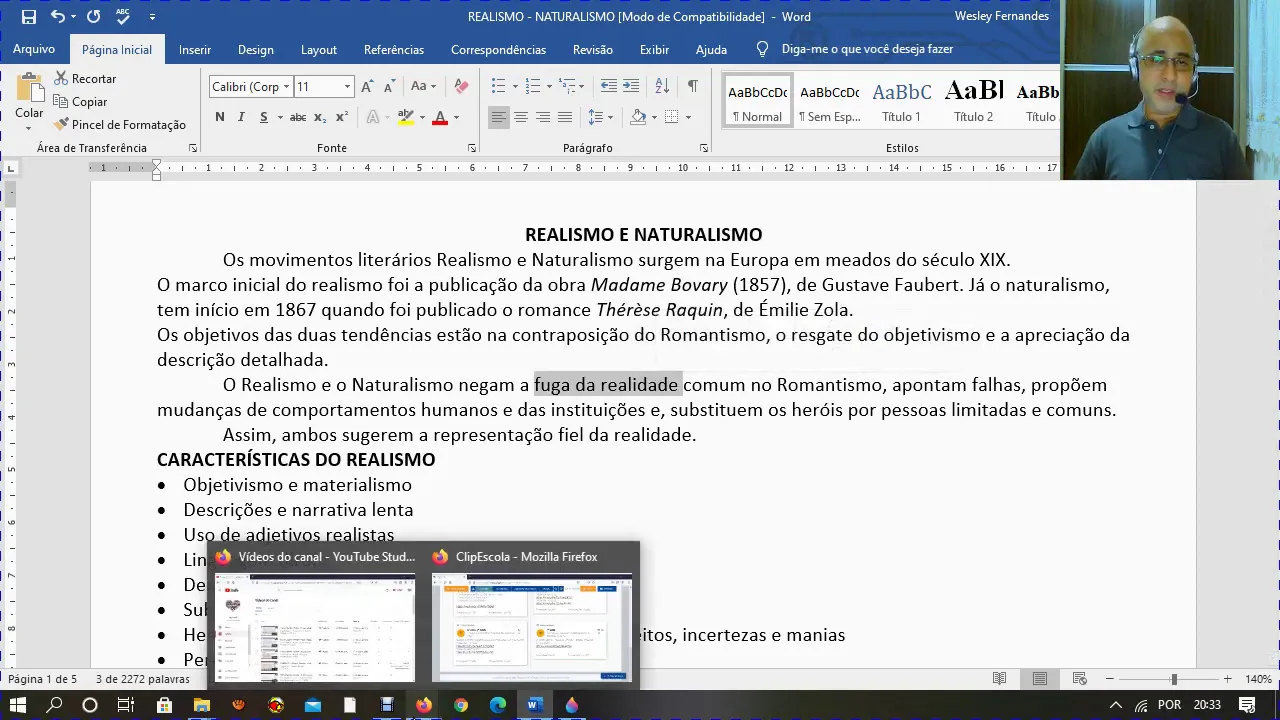Expand the borders dropdown arrow
The height and width of the screenshot is (720, 1280).
click(688, 118)
